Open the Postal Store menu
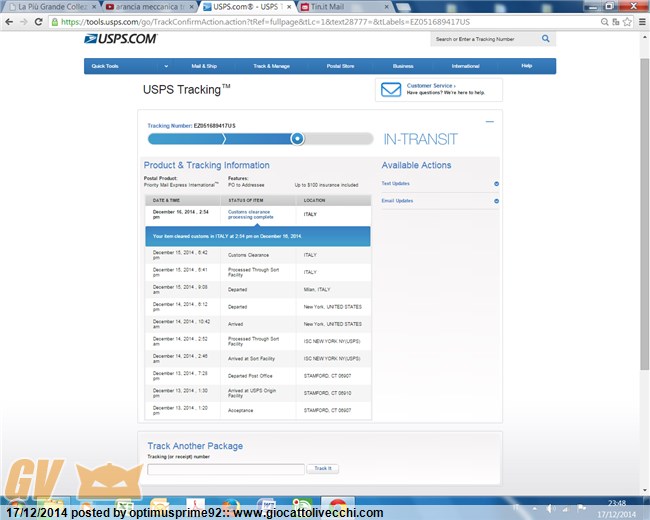The image size is (650, 520). click(340, 66)
